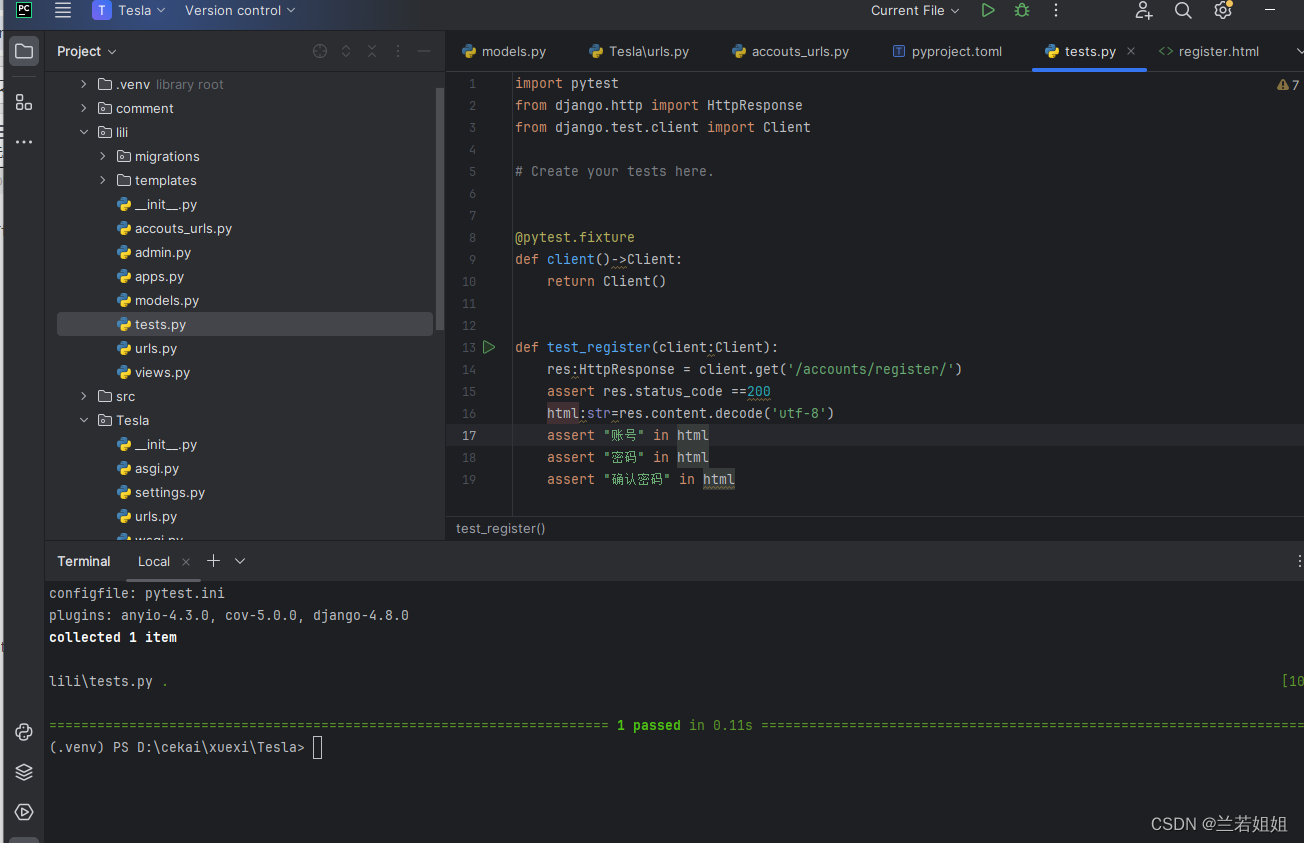Open the Services layers icon in left sidebar
1304x843 pixels.
(x=24, y=772)
